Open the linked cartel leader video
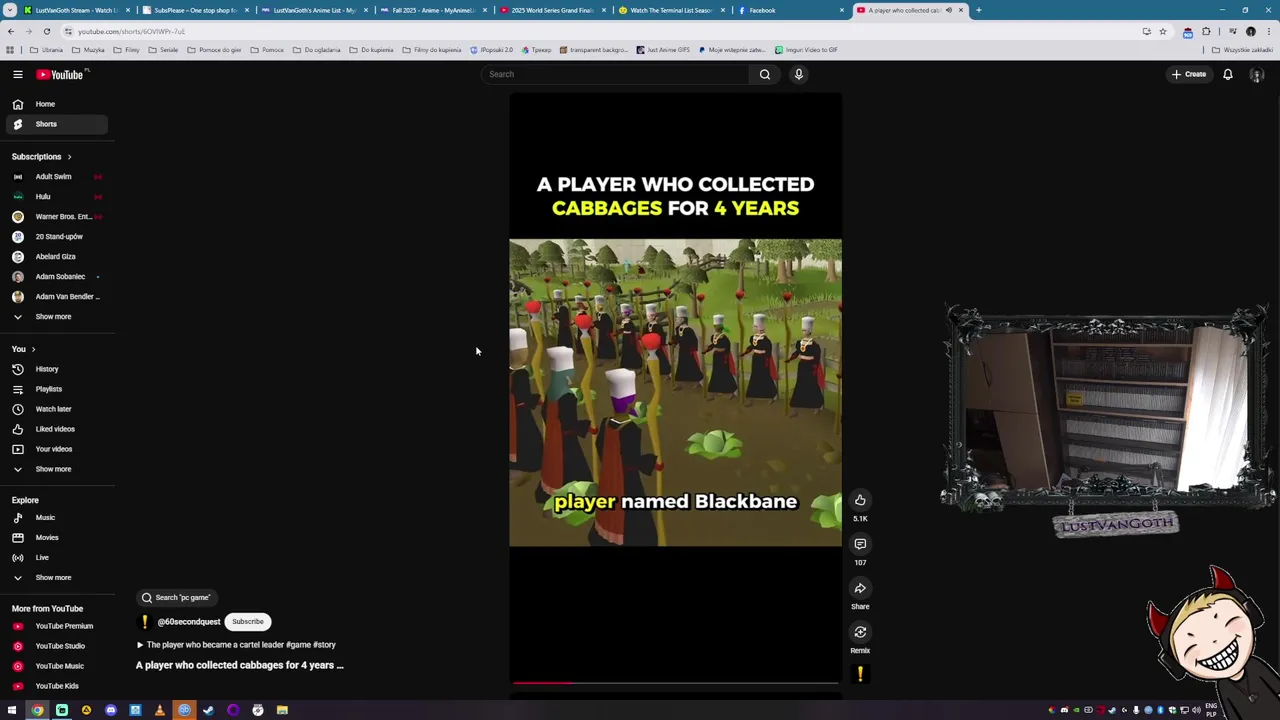Screen dimensions: 1280x720 tap(236, 645)
